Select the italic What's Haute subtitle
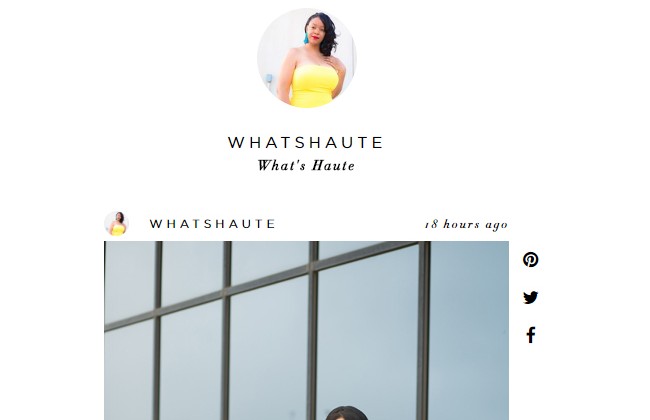The width and height of the screenshot is (650, 420). pos(306,165)
